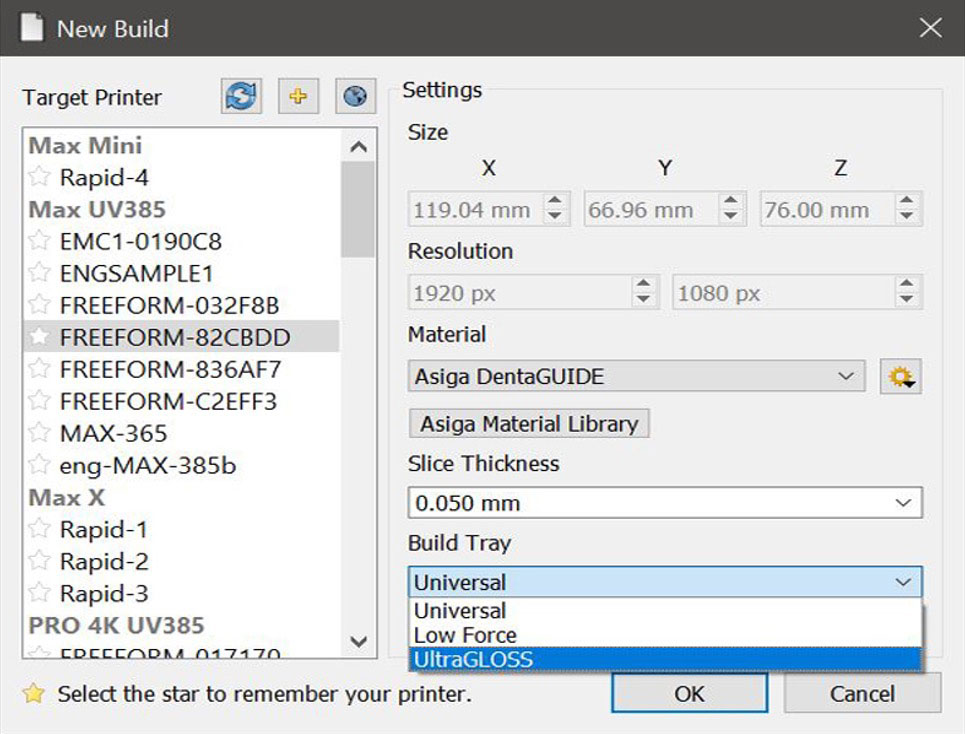
Task: Star the FREEFORM-836AF7 printer
Action: tap(39, 369)
